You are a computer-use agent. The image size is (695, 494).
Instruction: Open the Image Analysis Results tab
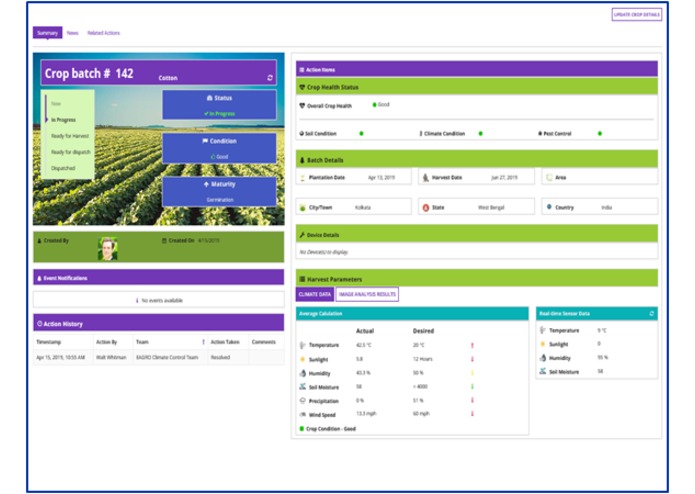point(367,294)
